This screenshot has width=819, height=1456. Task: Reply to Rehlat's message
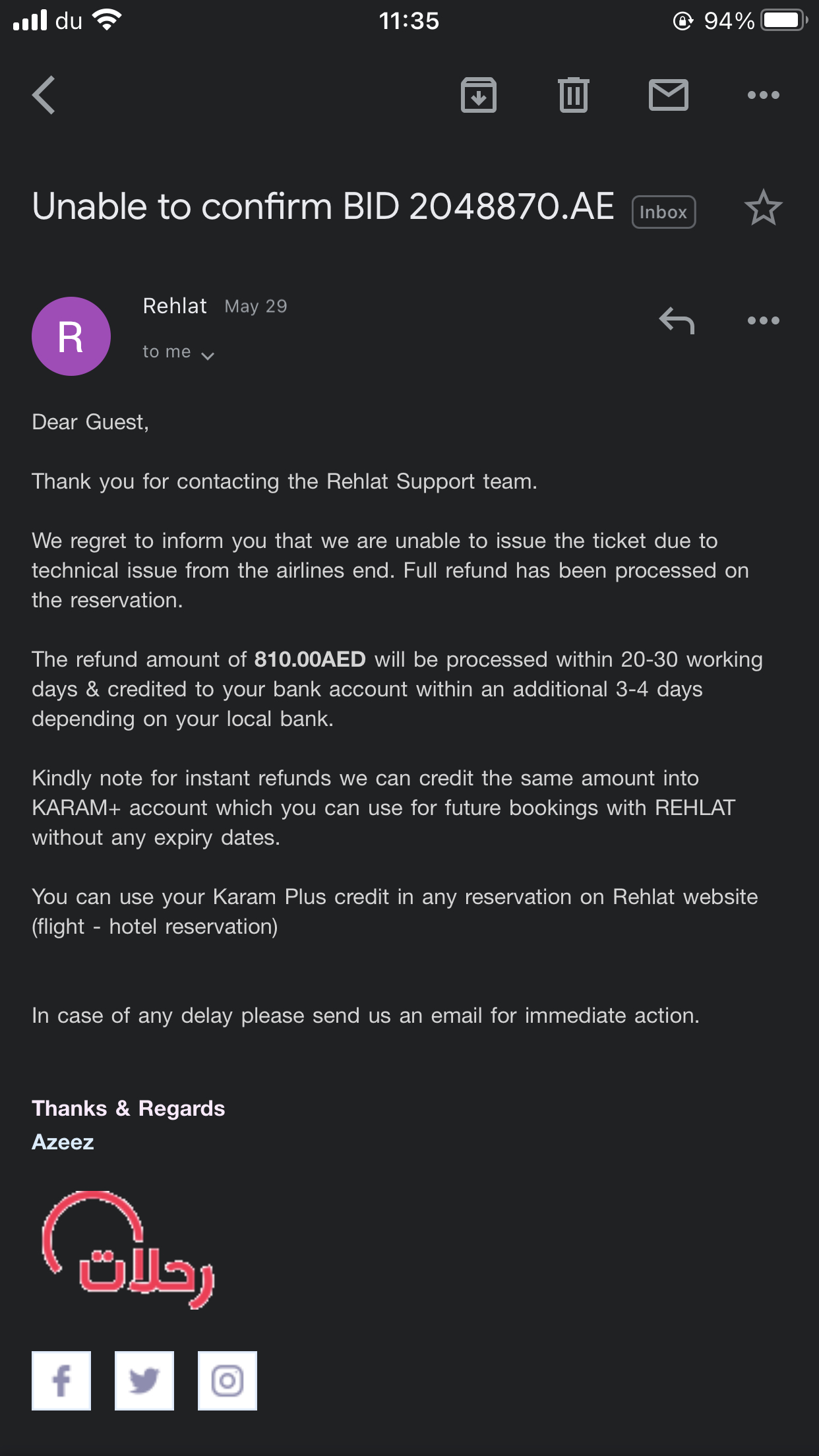point(677,321)
